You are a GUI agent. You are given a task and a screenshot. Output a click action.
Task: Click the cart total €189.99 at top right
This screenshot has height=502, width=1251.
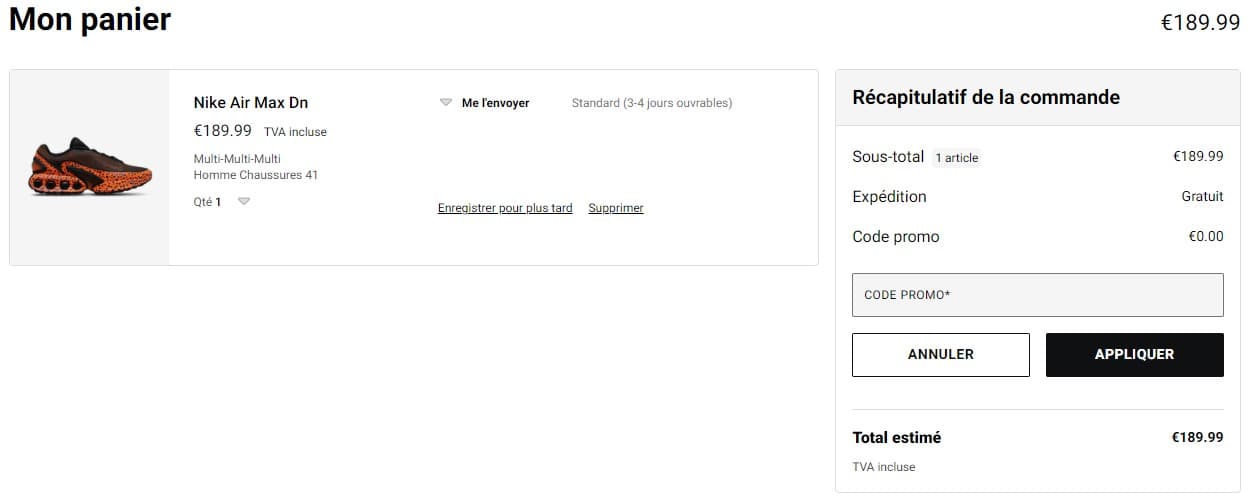tap(1200, 22)
